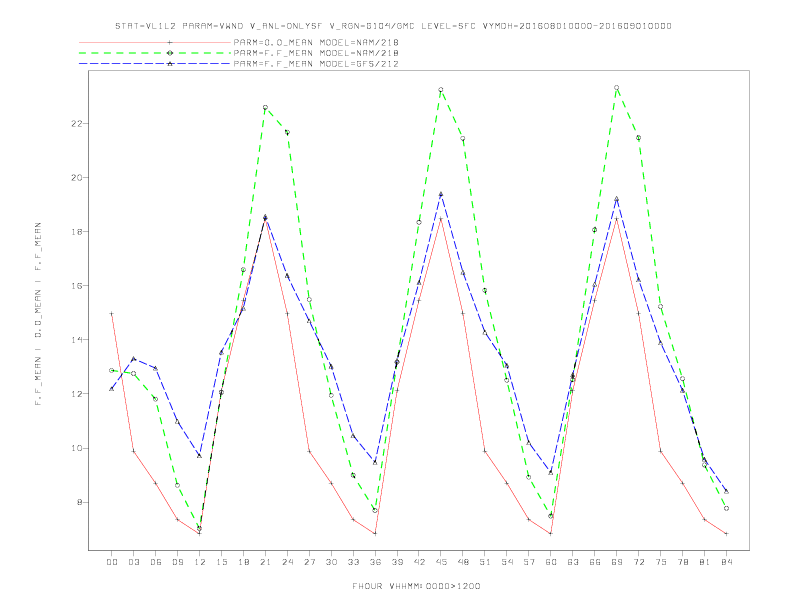
Task: Click x-axis tick label 51
Action: [x=485, y=562]
